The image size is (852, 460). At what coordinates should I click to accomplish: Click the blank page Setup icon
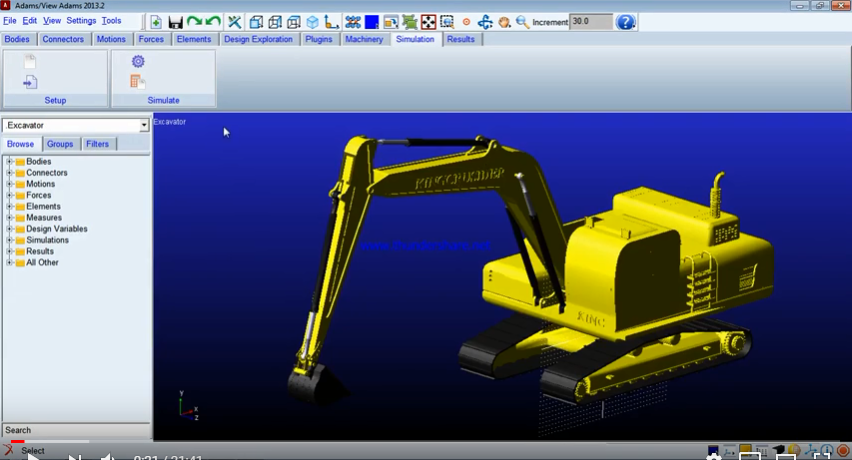point(30,61)
